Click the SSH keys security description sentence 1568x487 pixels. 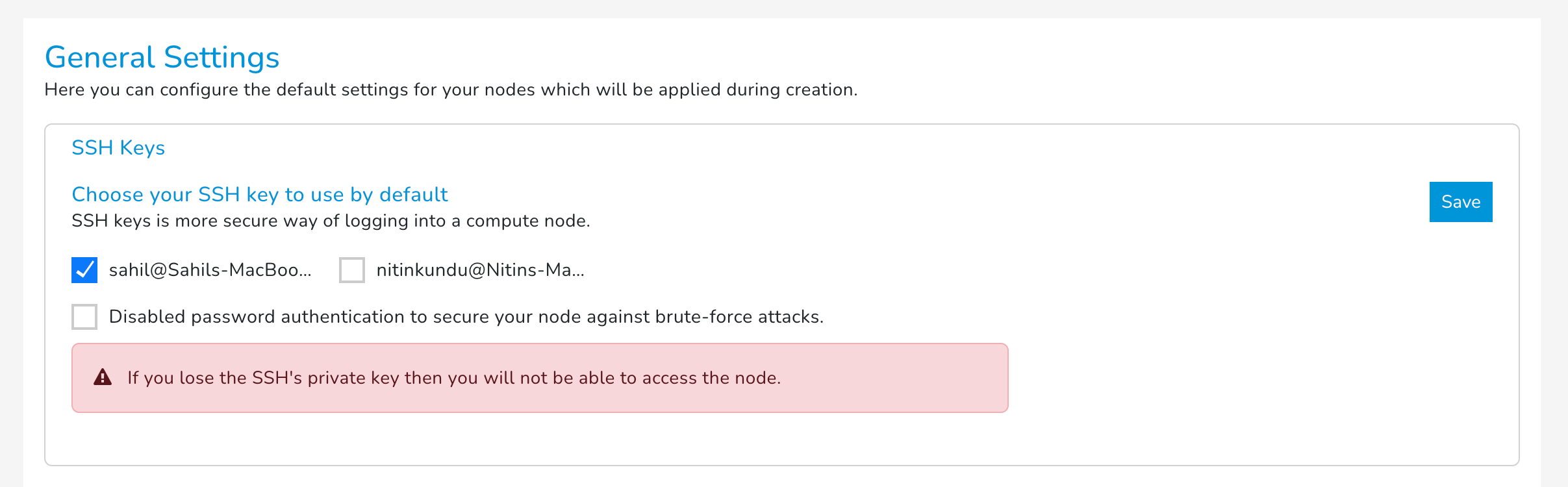tap(331, 221)
